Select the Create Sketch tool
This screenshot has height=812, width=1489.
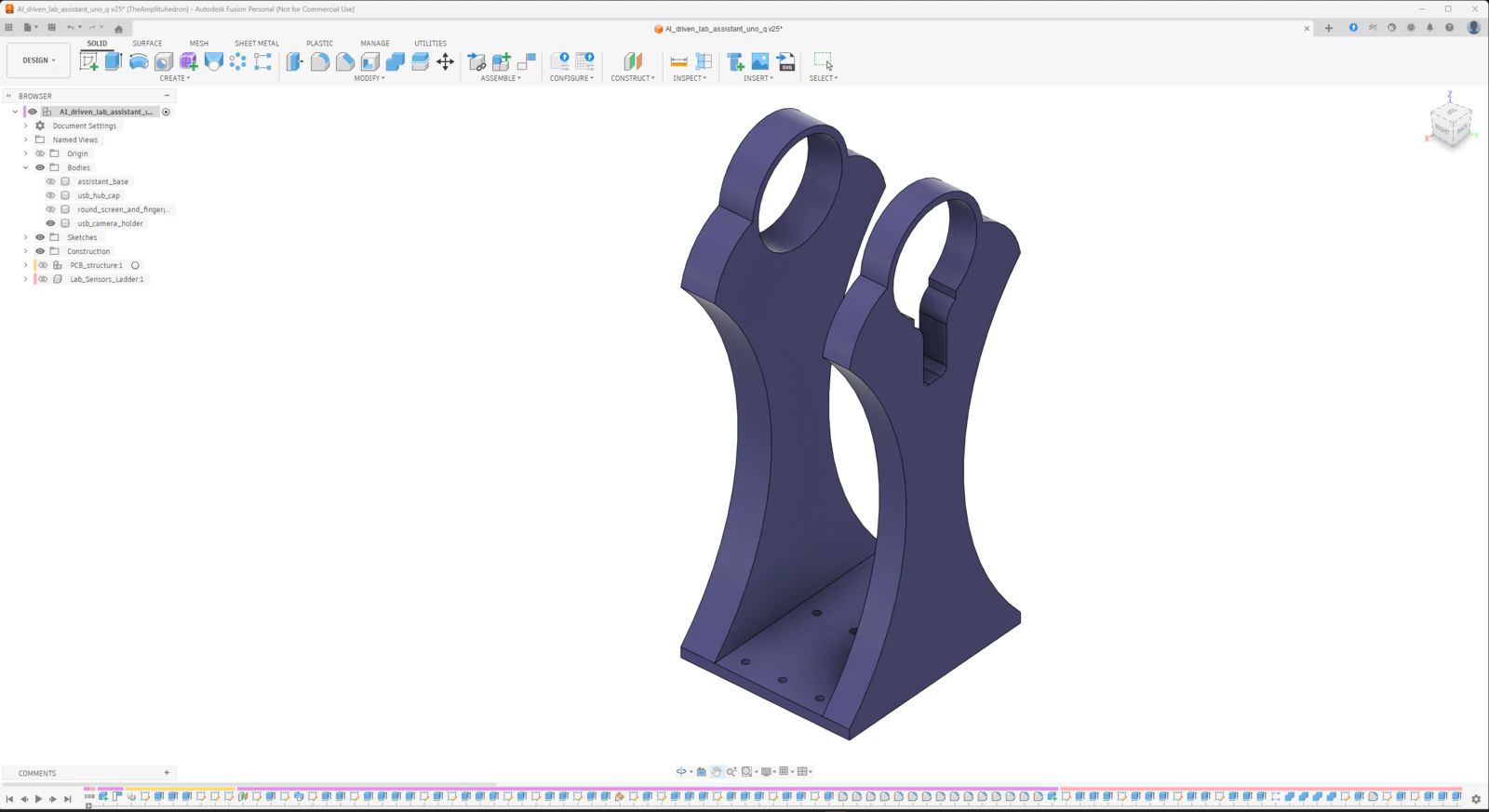pyautogui.click(x=88, y=61)
